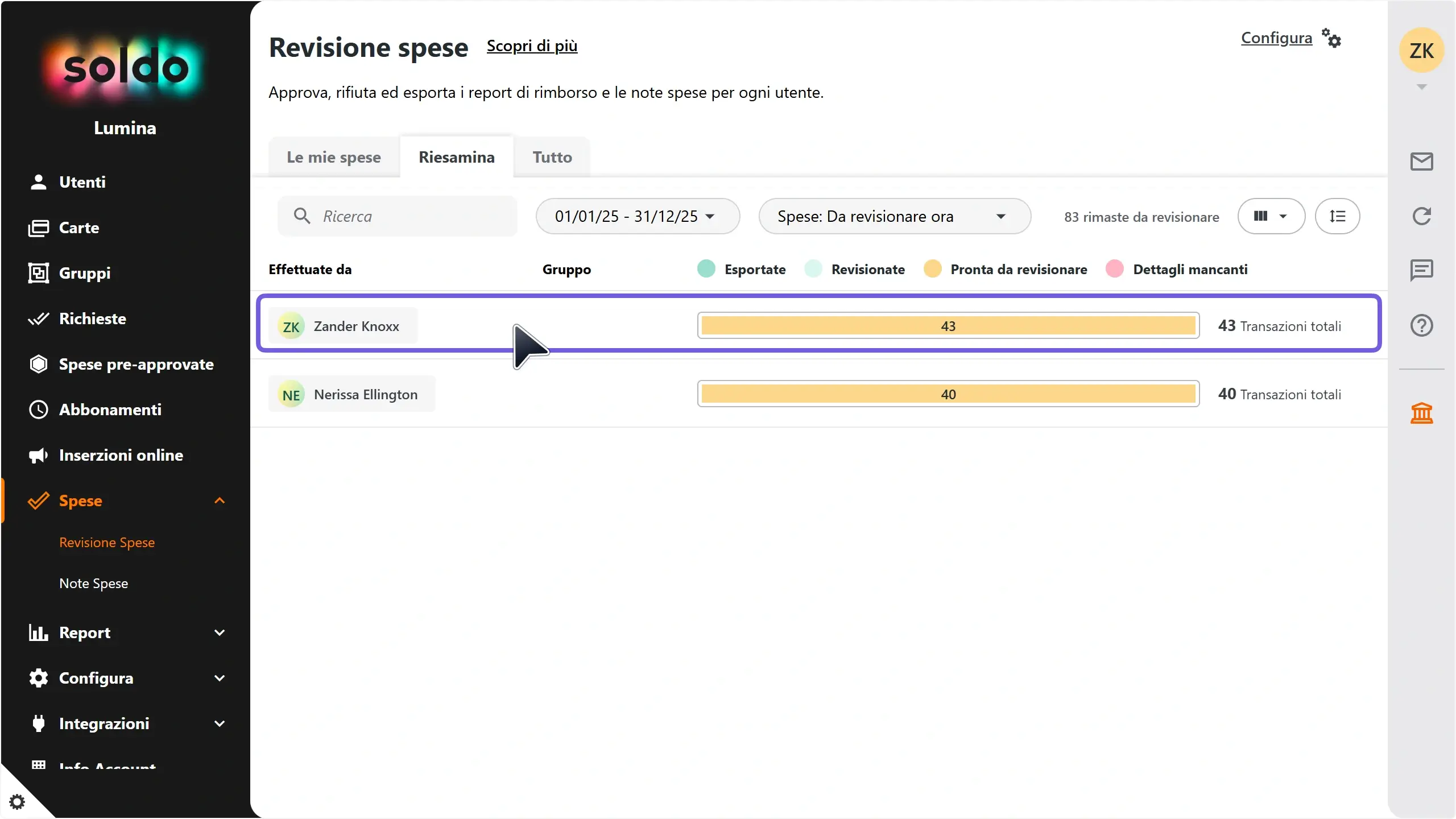Click the Gruppo column header

tap(566, 270)
